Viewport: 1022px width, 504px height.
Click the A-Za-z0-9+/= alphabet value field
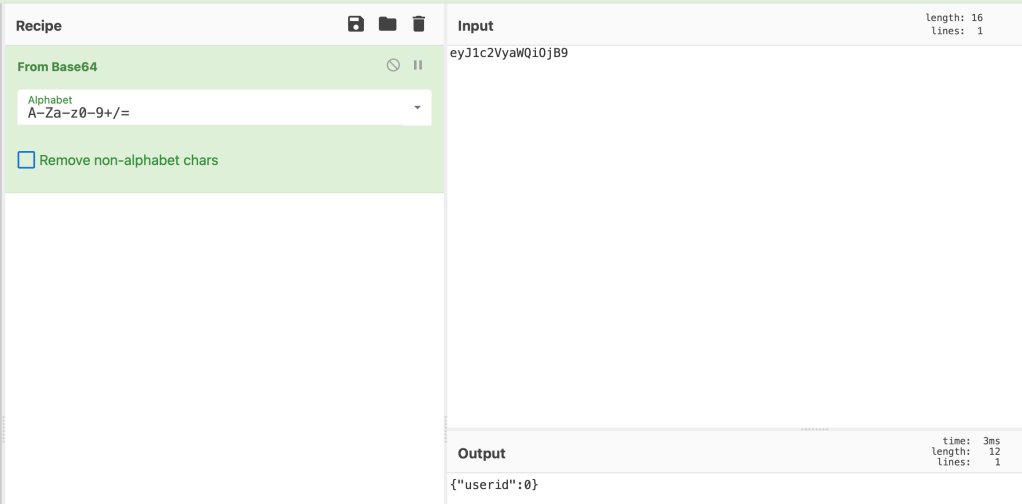(200, 112)
